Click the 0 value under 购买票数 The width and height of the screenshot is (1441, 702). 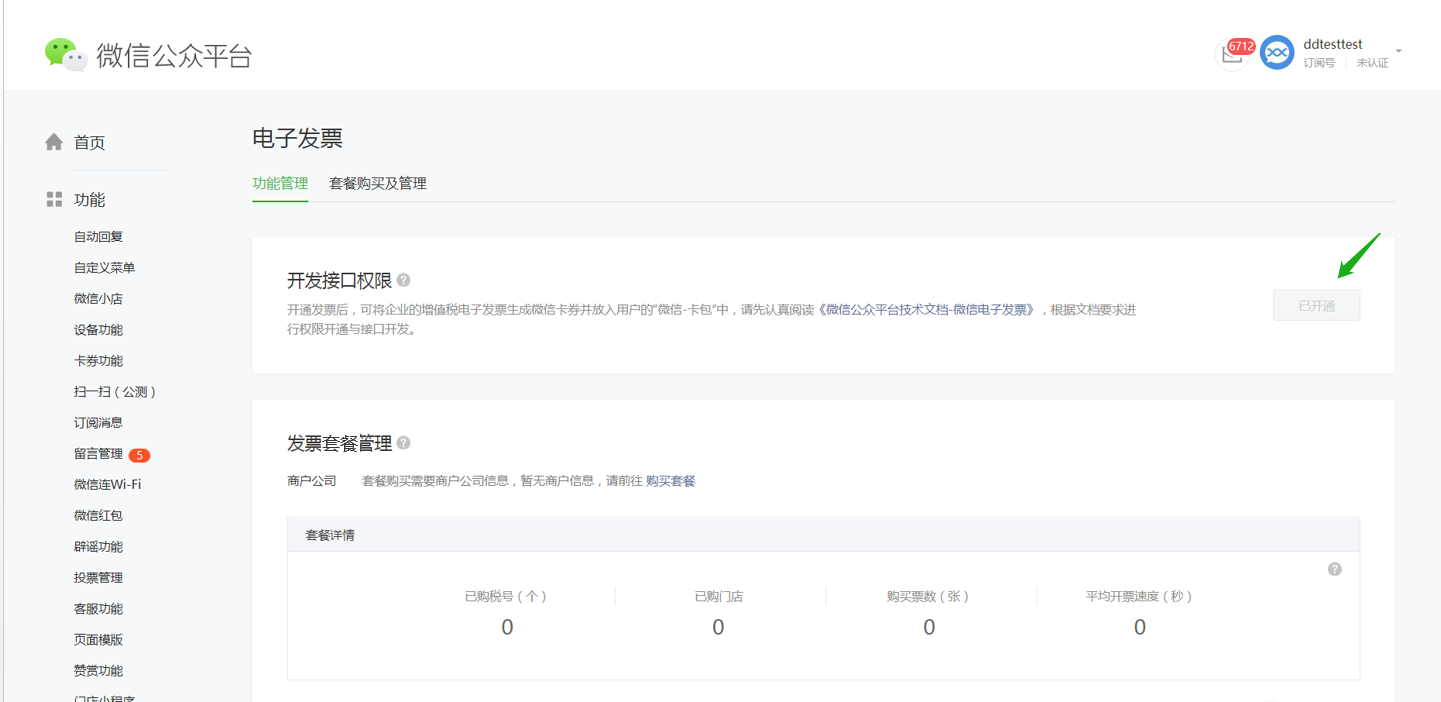coord(929,628)
